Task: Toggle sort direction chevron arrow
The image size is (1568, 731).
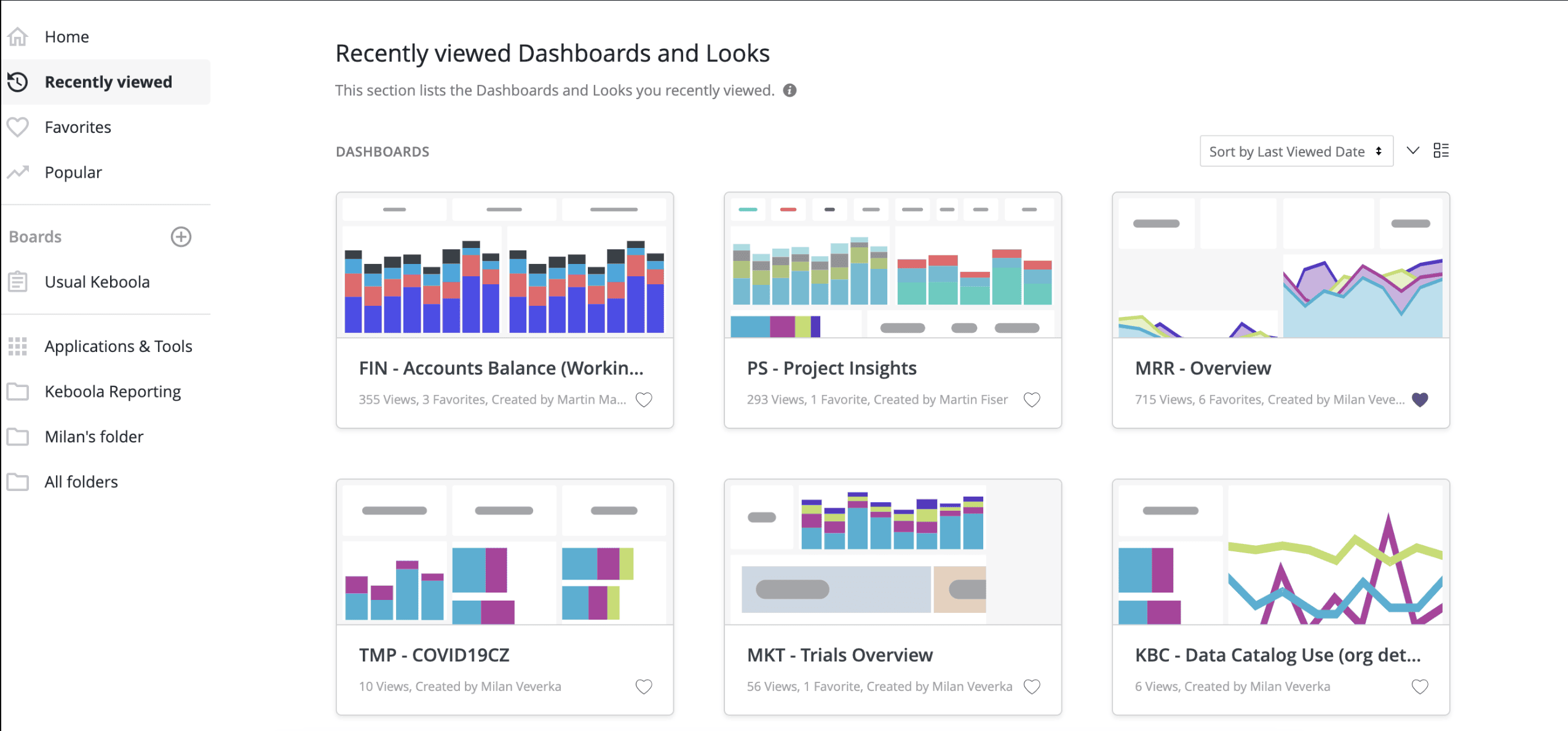Action: pyautogui.click(x=1412, y=151)
